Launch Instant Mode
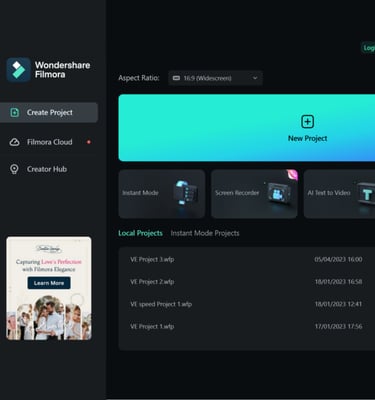 click(x=162, y=194)
